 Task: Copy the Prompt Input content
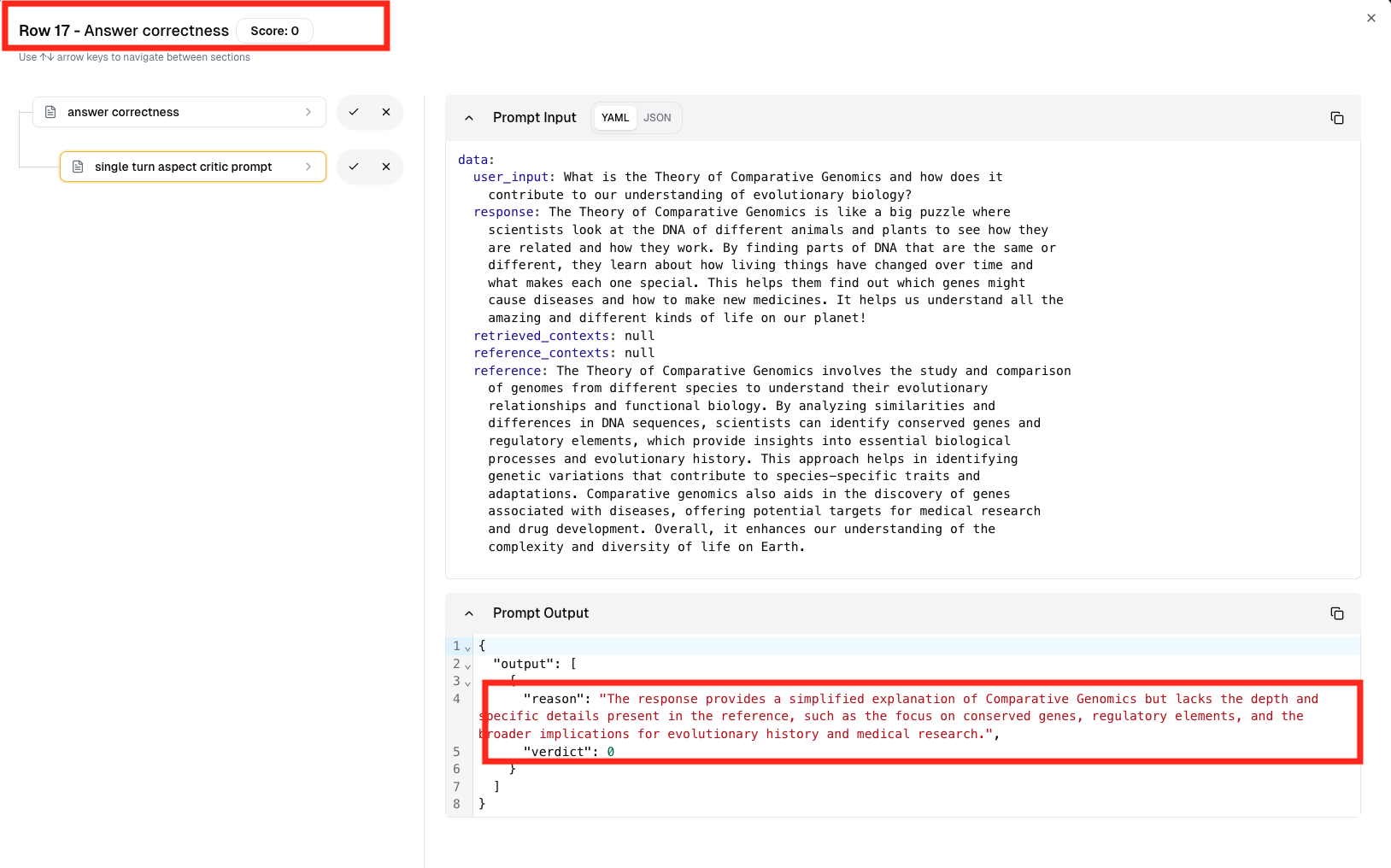[x=1337, y=118]
